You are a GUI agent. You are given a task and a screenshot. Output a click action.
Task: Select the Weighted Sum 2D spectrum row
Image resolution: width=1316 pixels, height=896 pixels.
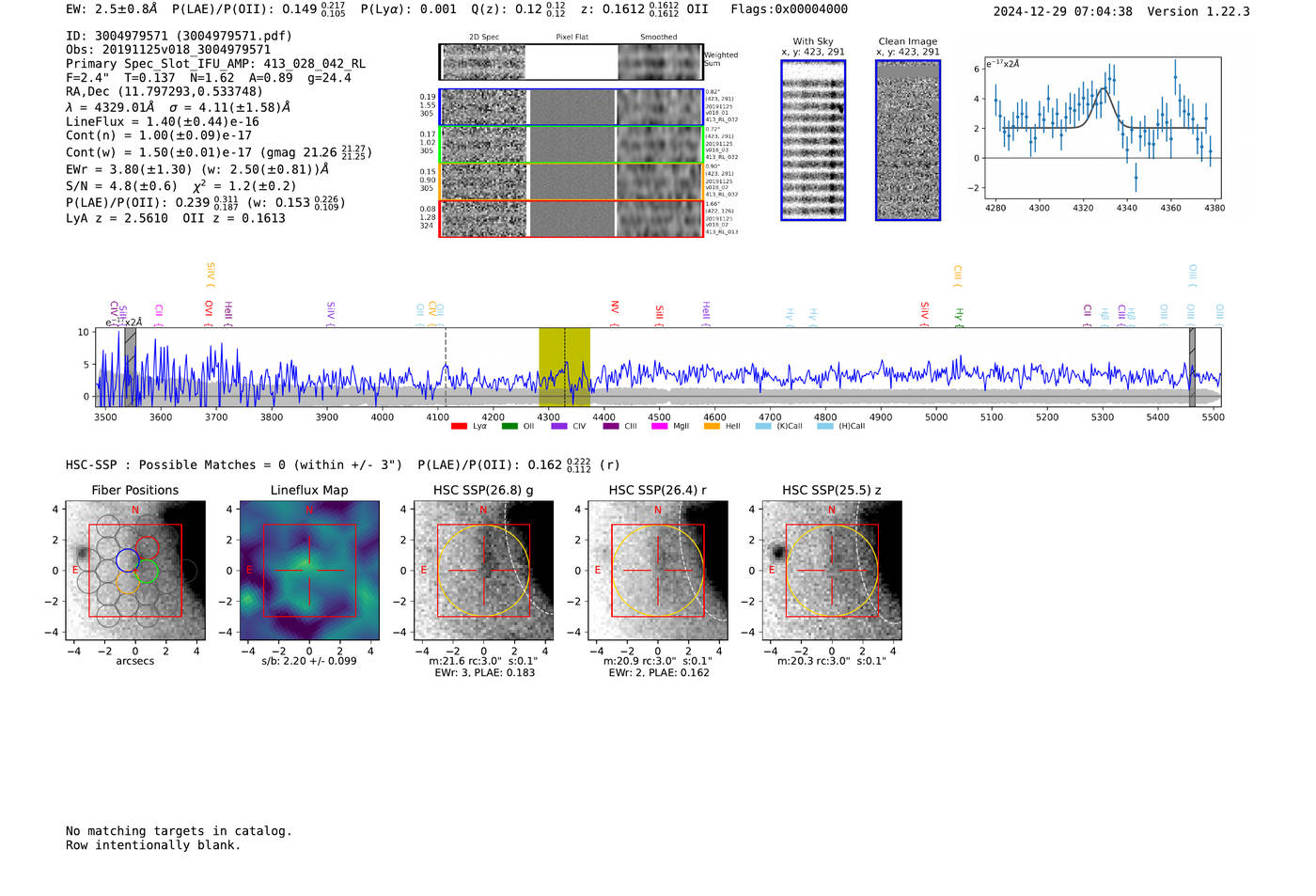(x=571, y=62)
